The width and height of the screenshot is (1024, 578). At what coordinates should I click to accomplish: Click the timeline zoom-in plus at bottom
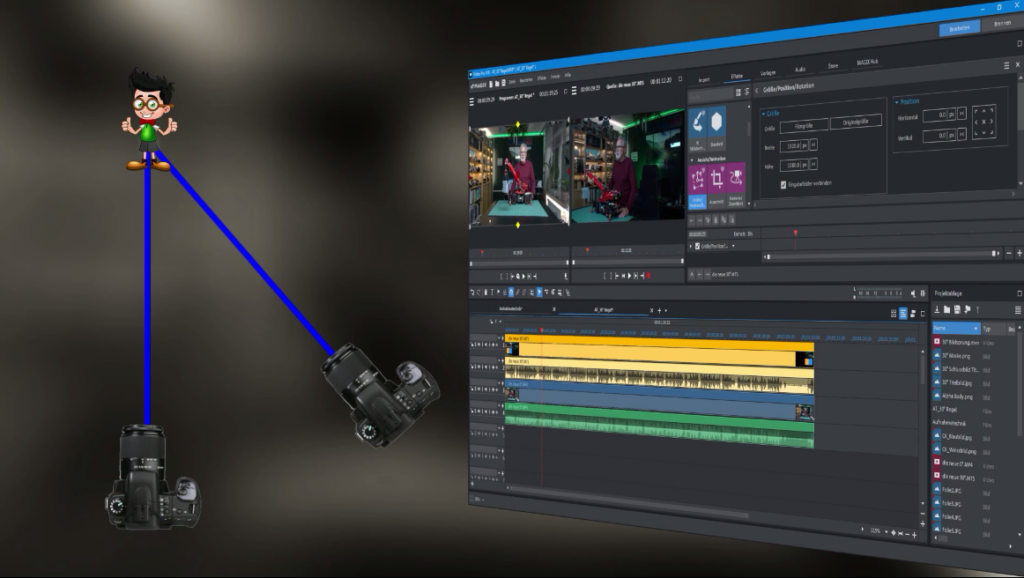click(914, 535)
